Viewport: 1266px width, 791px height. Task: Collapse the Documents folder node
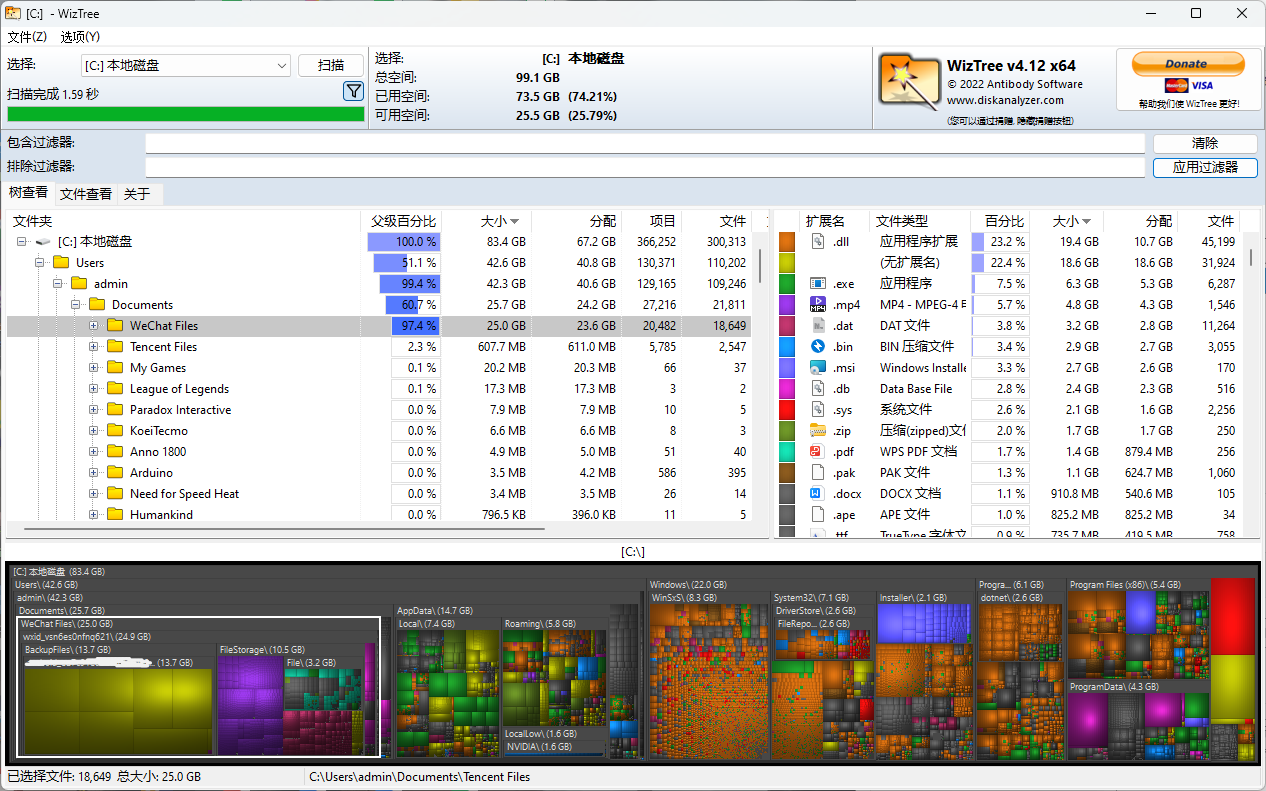pos(75,305)
